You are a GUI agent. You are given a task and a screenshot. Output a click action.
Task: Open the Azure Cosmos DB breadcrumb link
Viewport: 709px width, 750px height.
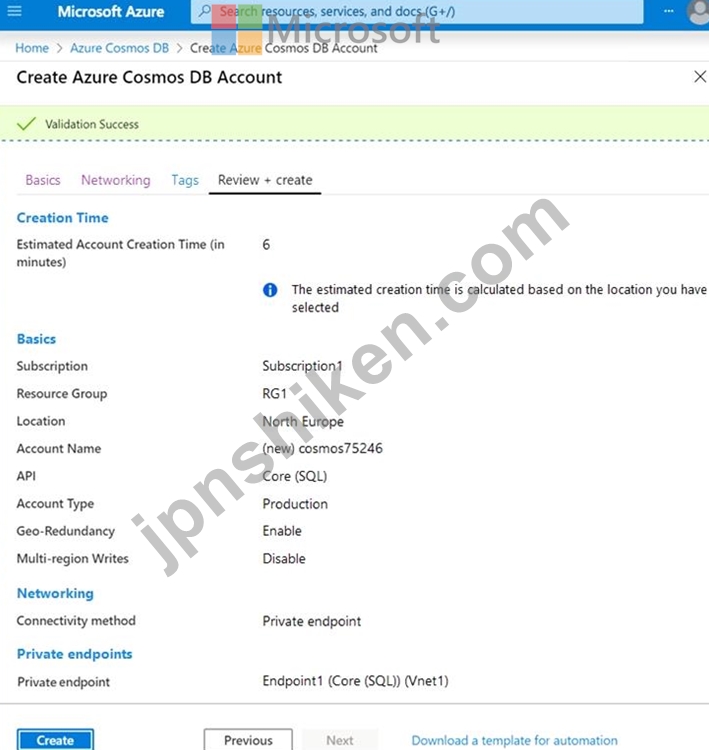click(120, 48)
